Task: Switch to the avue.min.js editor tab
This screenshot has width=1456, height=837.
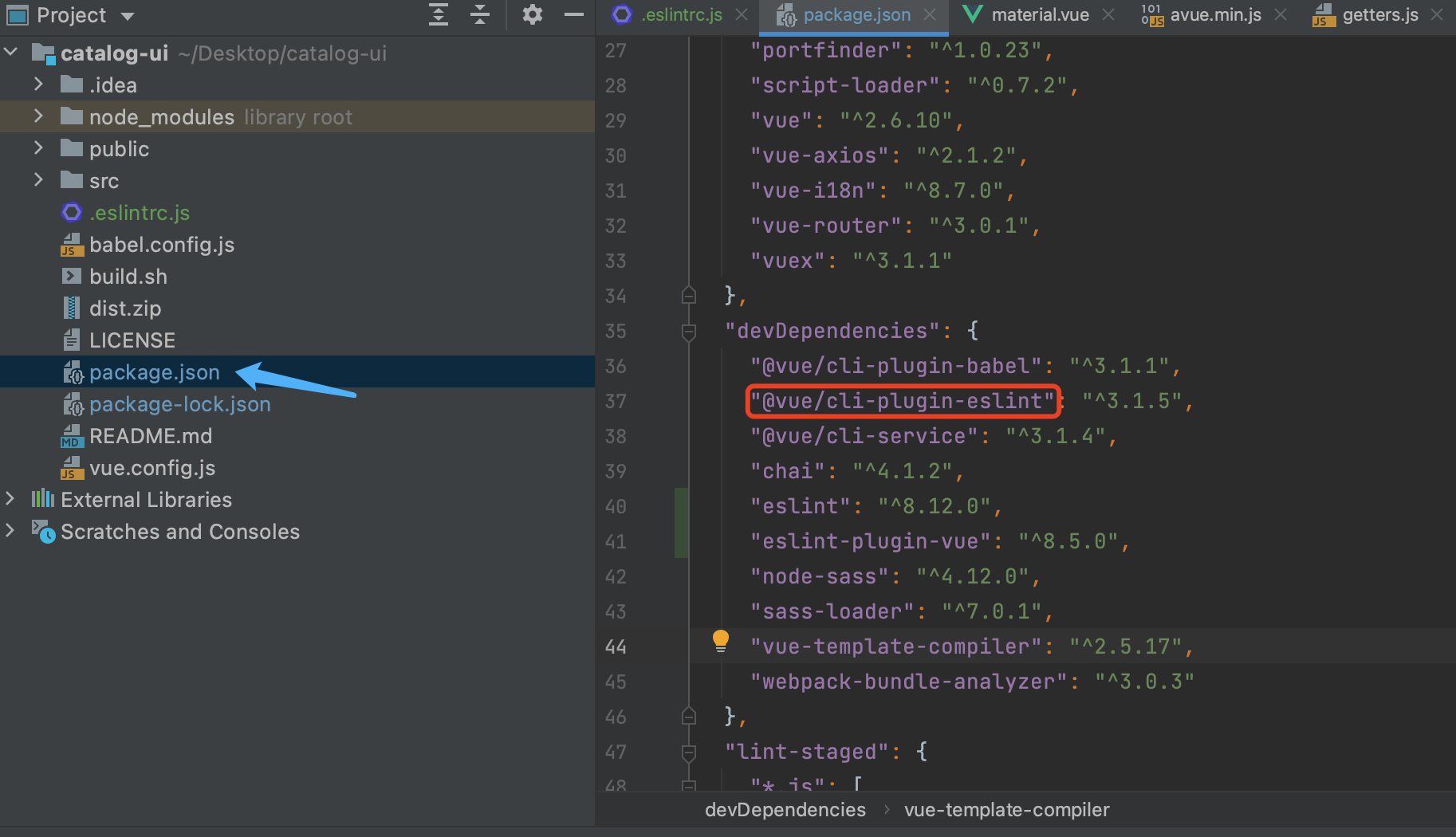Action: pos(1215,15)
